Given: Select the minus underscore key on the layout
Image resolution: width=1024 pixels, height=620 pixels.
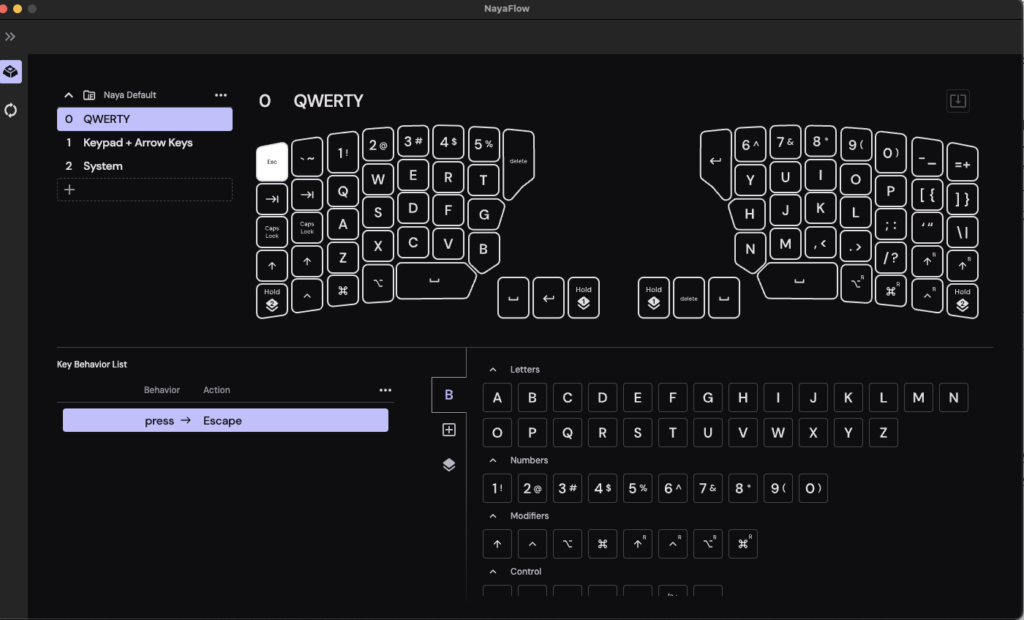Looking at the screenshot, I should pos(927,157).
